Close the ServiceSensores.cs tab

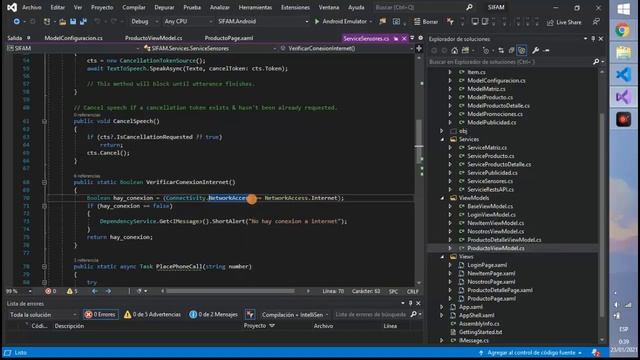point(404,38)
